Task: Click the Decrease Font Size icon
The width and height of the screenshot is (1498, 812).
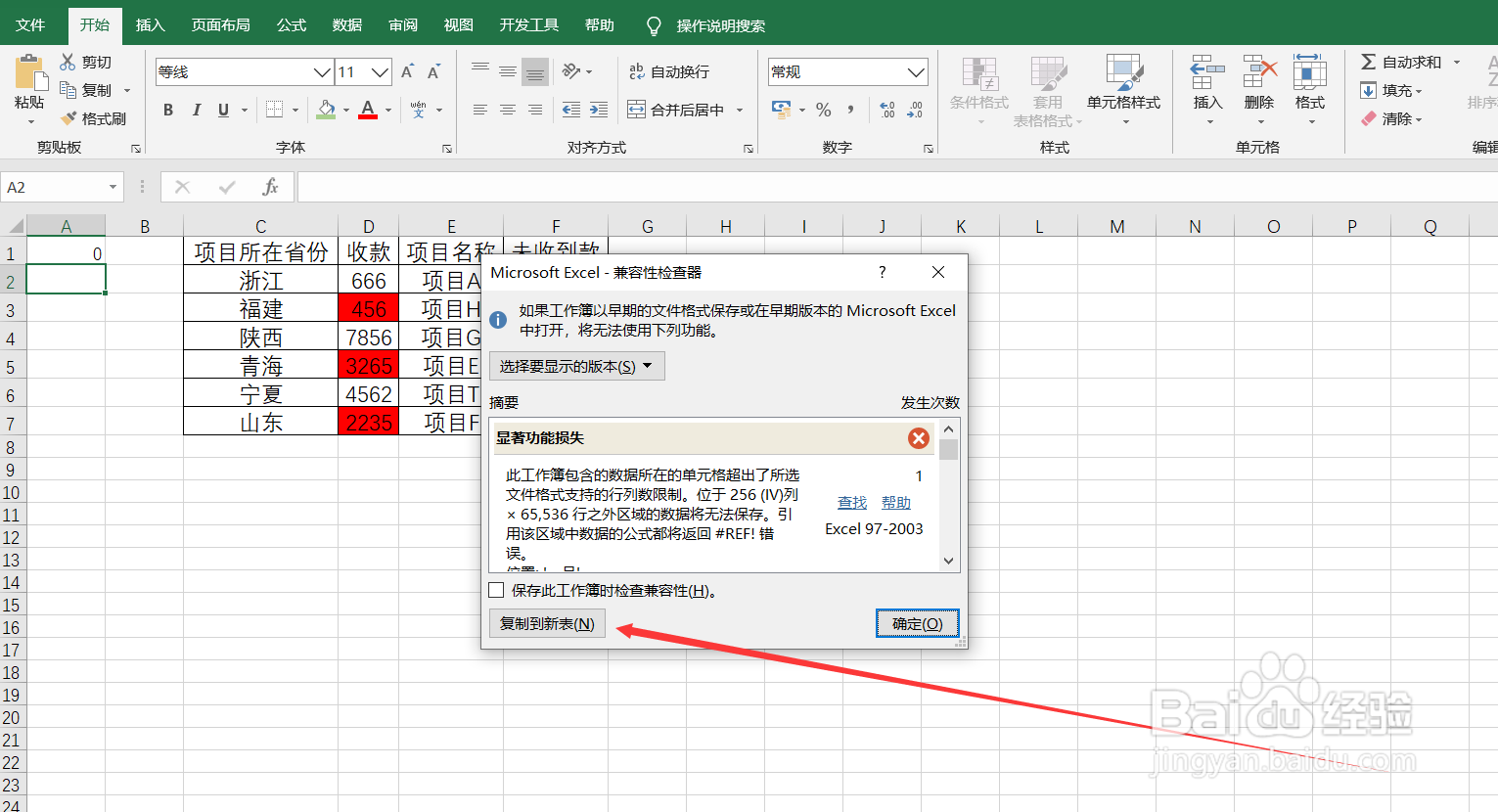Action: (433, 71)
